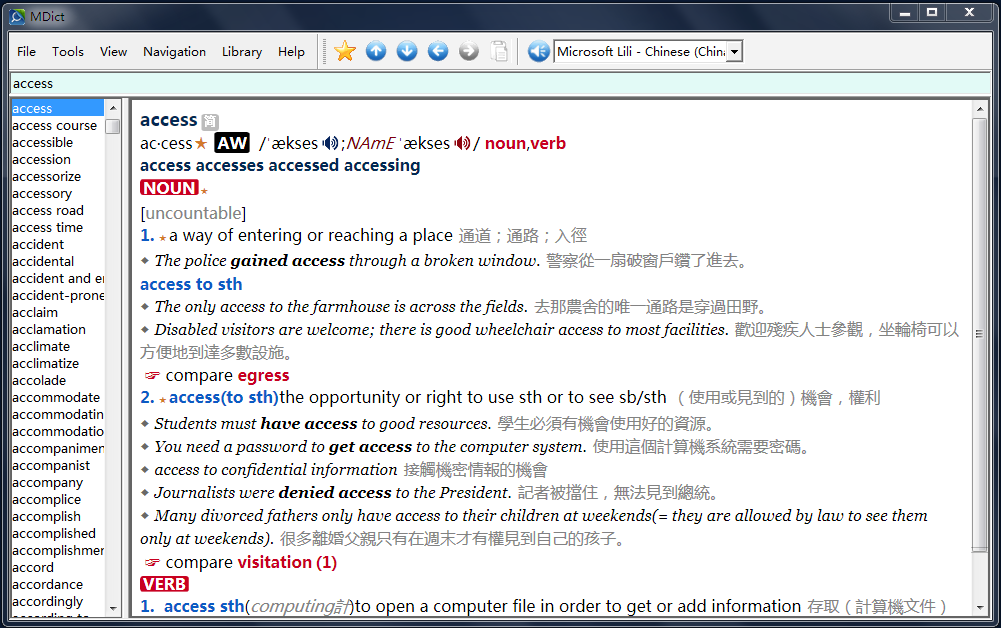Open the View menu
The width and height of the screenshot is (1001, 628).
[x=113, y=52]
